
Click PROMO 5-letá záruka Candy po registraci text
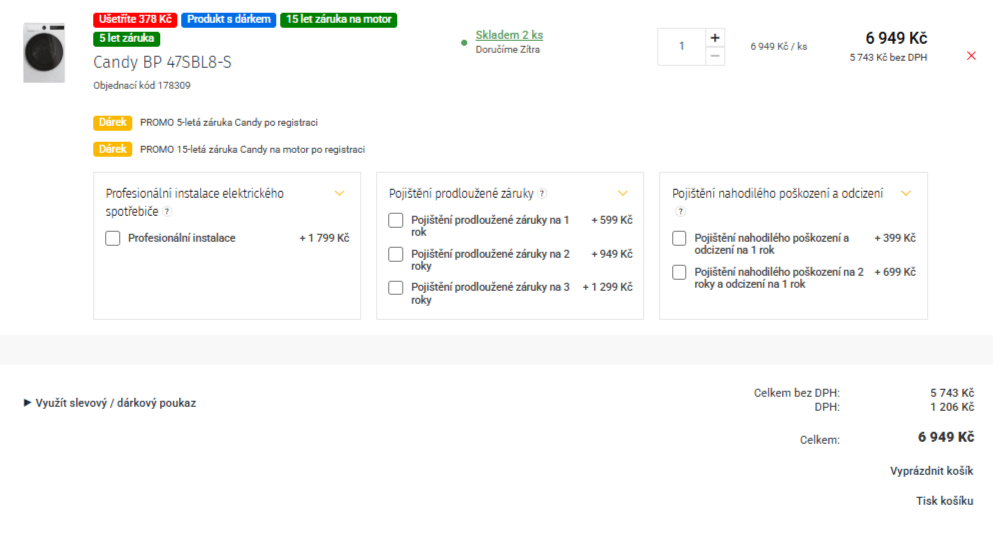pos(229,123)
